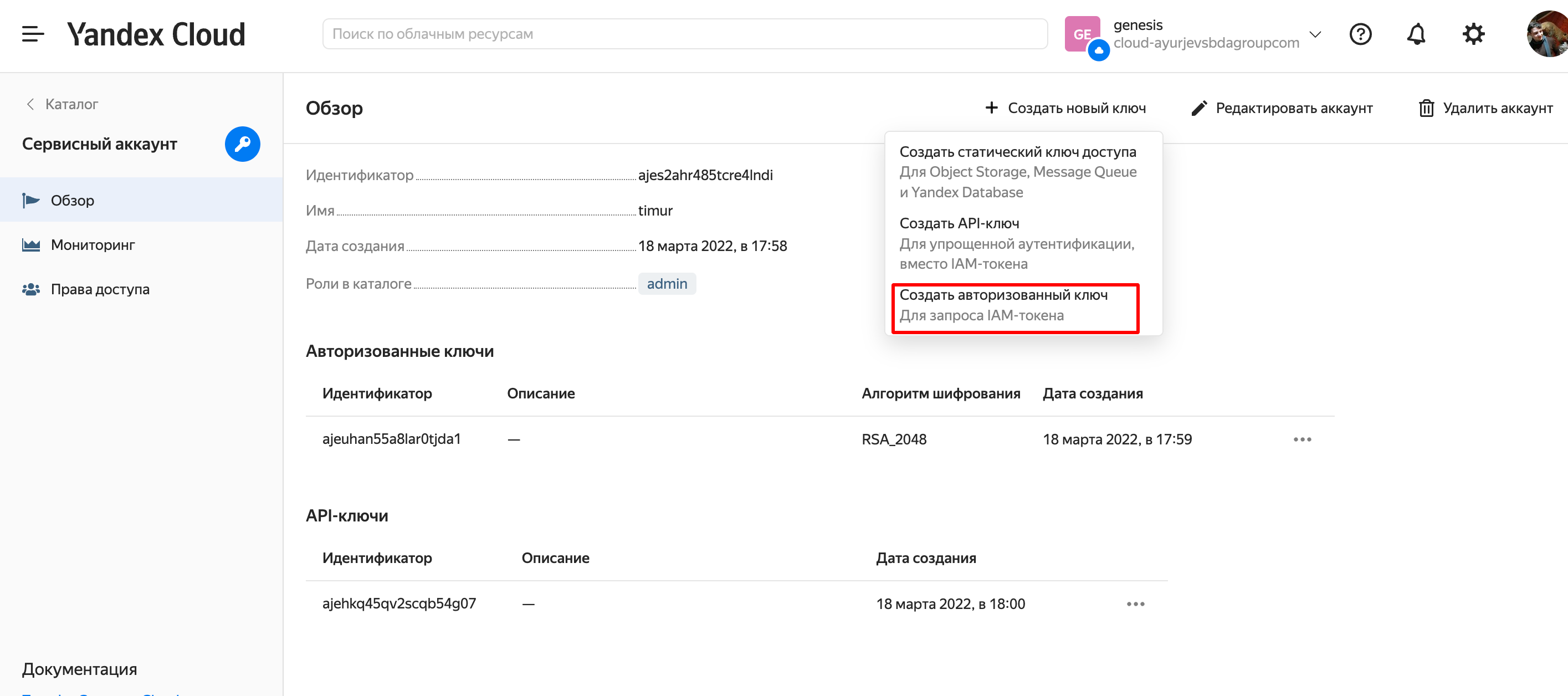The width and height of the screenshot is (1568, 696).
Task: Click the Обзор flag icon
Action: (x=31, y=199)
